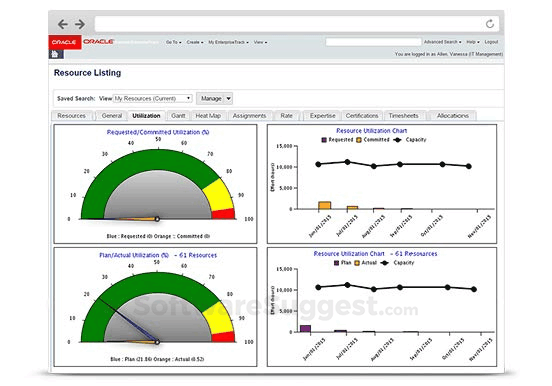Click the Manage button
This screenshot has width=552, height=386.
pos(211,99)
